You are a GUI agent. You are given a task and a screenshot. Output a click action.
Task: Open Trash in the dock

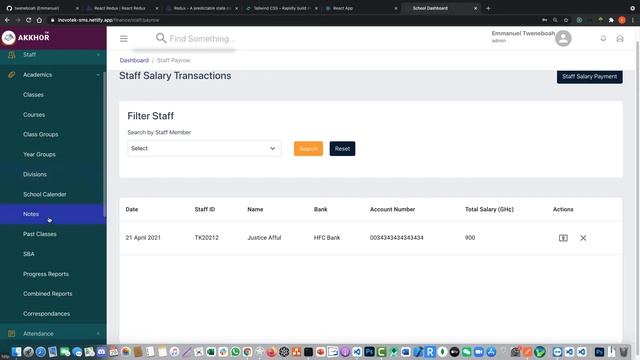point(624,352)
